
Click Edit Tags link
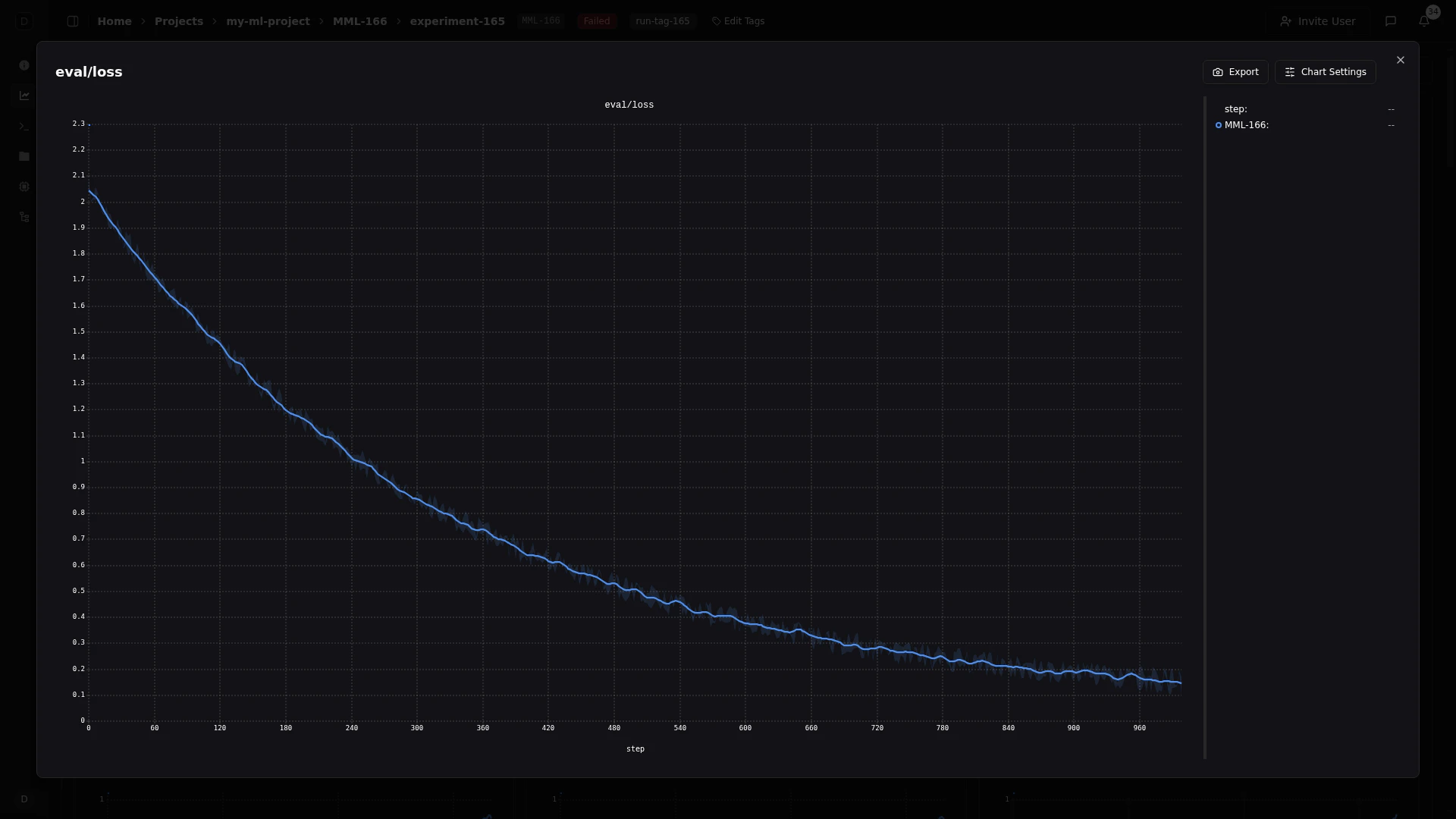point(738,21)
